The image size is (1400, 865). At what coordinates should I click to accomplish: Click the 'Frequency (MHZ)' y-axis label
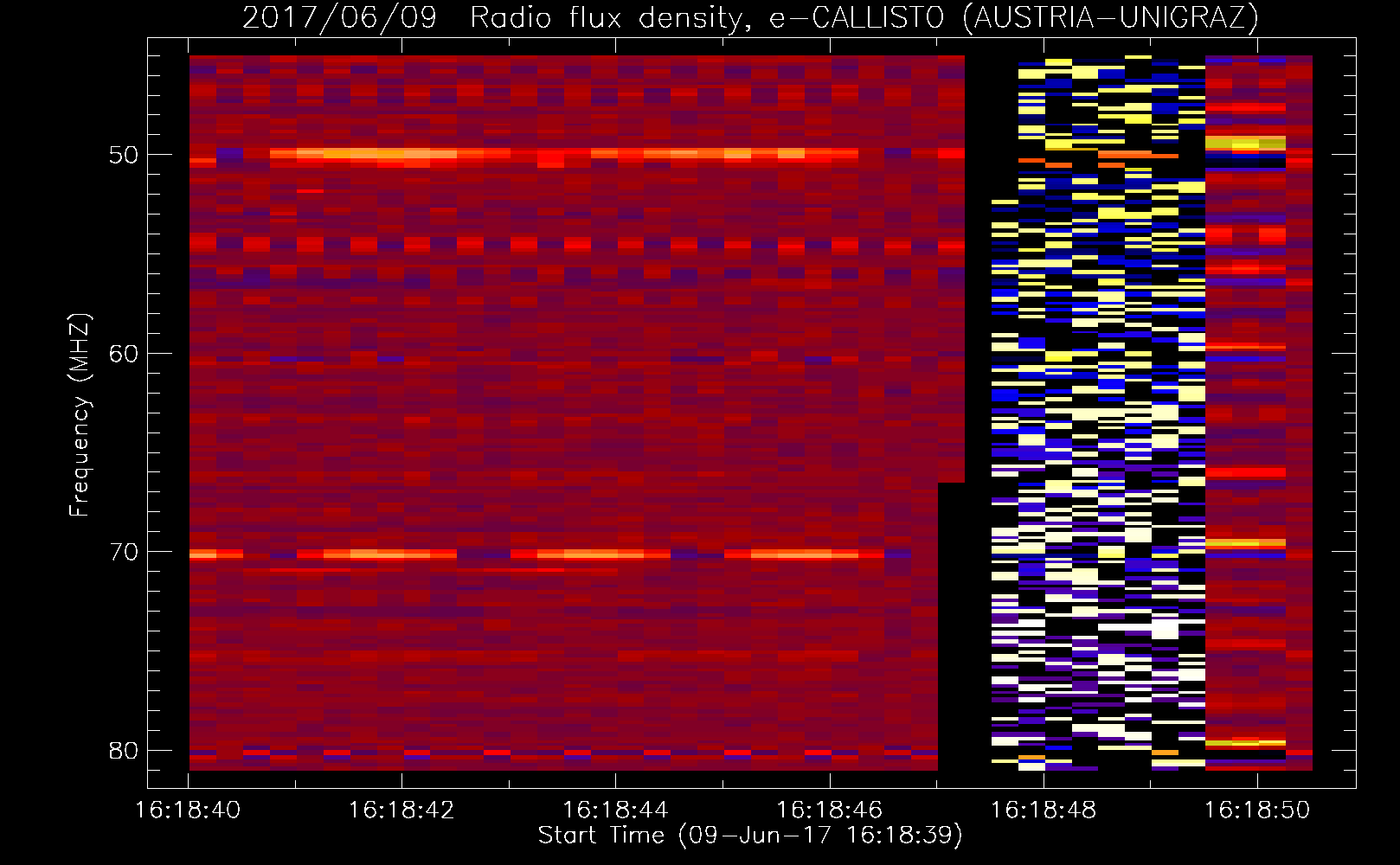point(80,415)
